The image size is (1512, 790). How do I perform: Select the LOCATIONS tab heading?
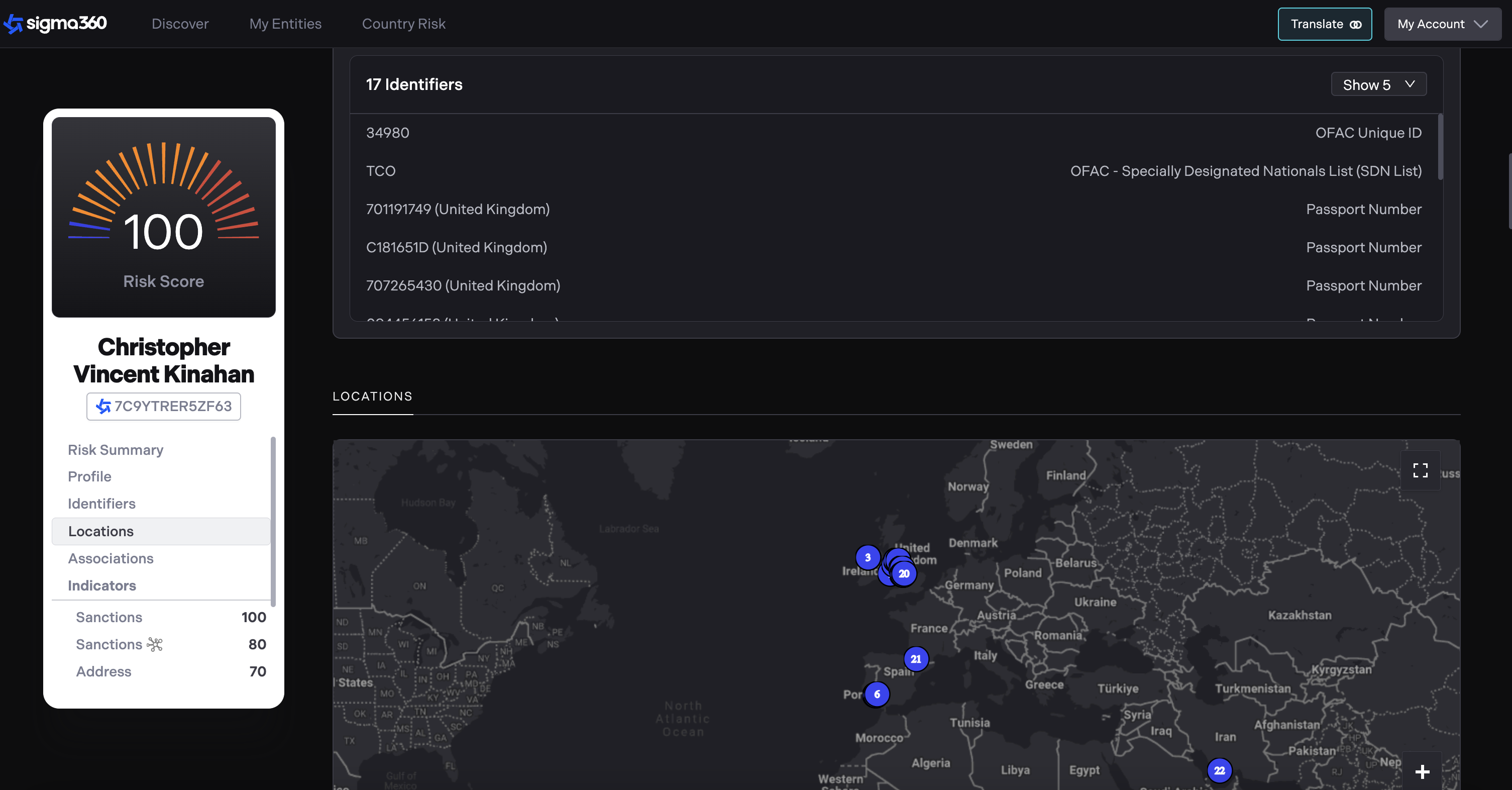coord(372,397)
